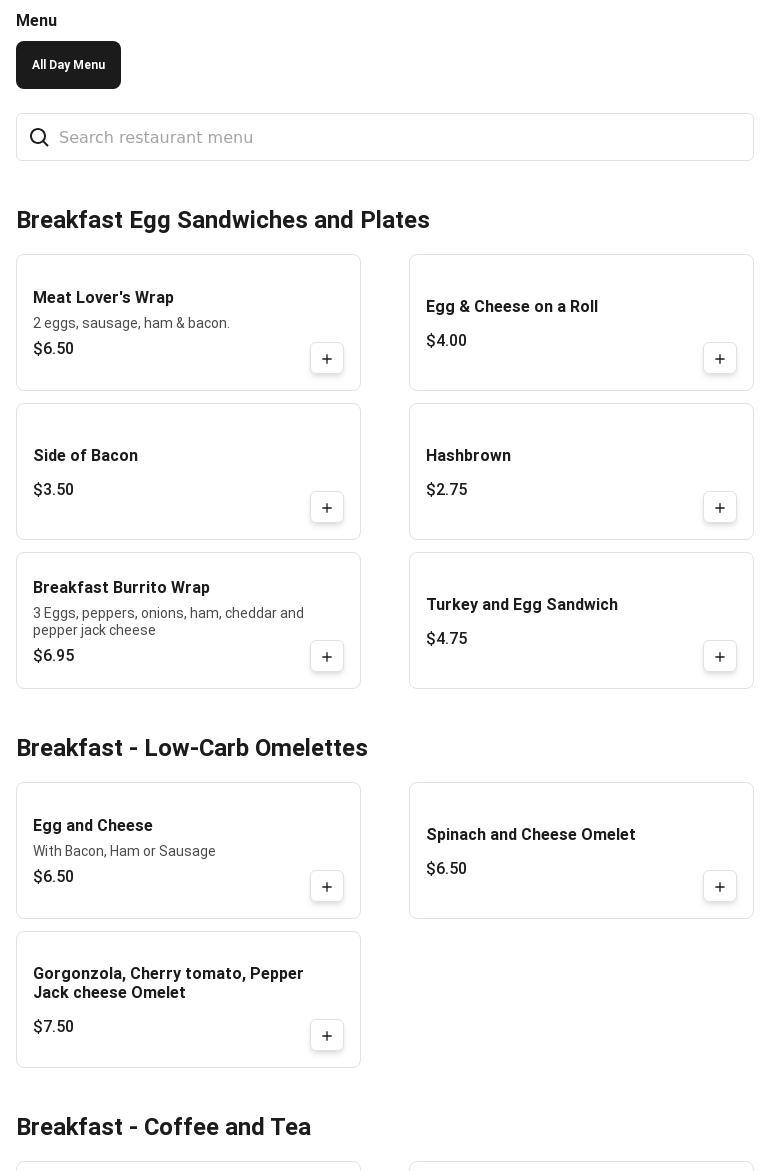The image size is (770, 1171).
Task: Add Side of Bacon to cart
Action: pyautogui.click(x=327, y=508)
